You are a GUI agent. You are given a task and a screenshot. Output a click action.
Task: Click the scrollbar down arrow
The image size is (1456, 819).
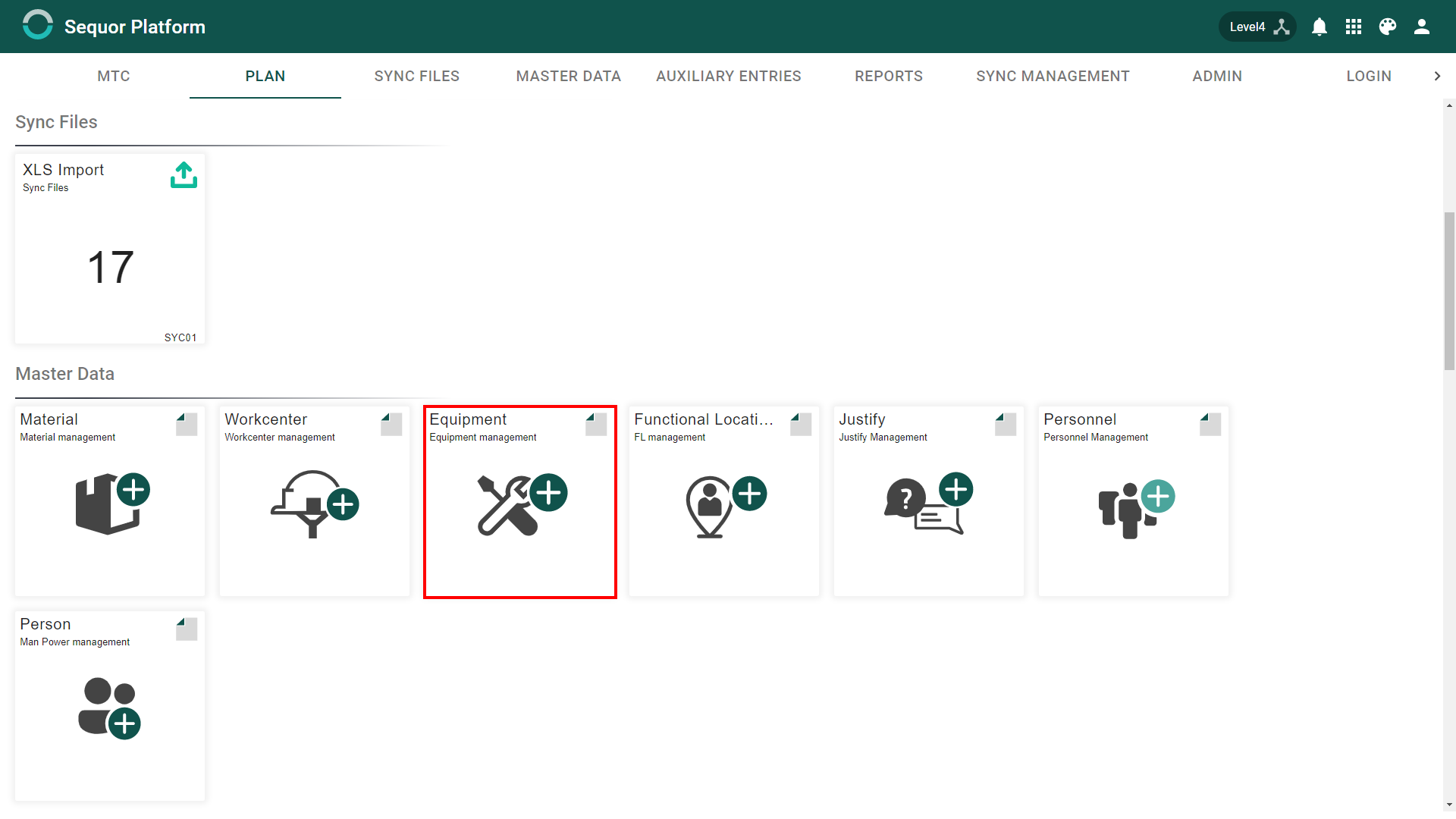coord(1449,805)
